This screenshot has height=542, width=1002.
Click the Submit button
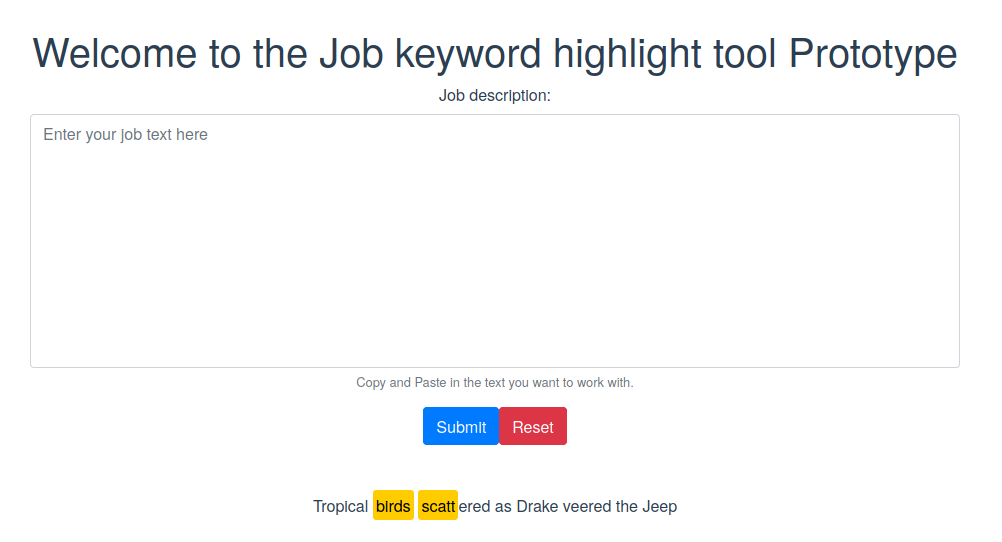click(460, 427)
